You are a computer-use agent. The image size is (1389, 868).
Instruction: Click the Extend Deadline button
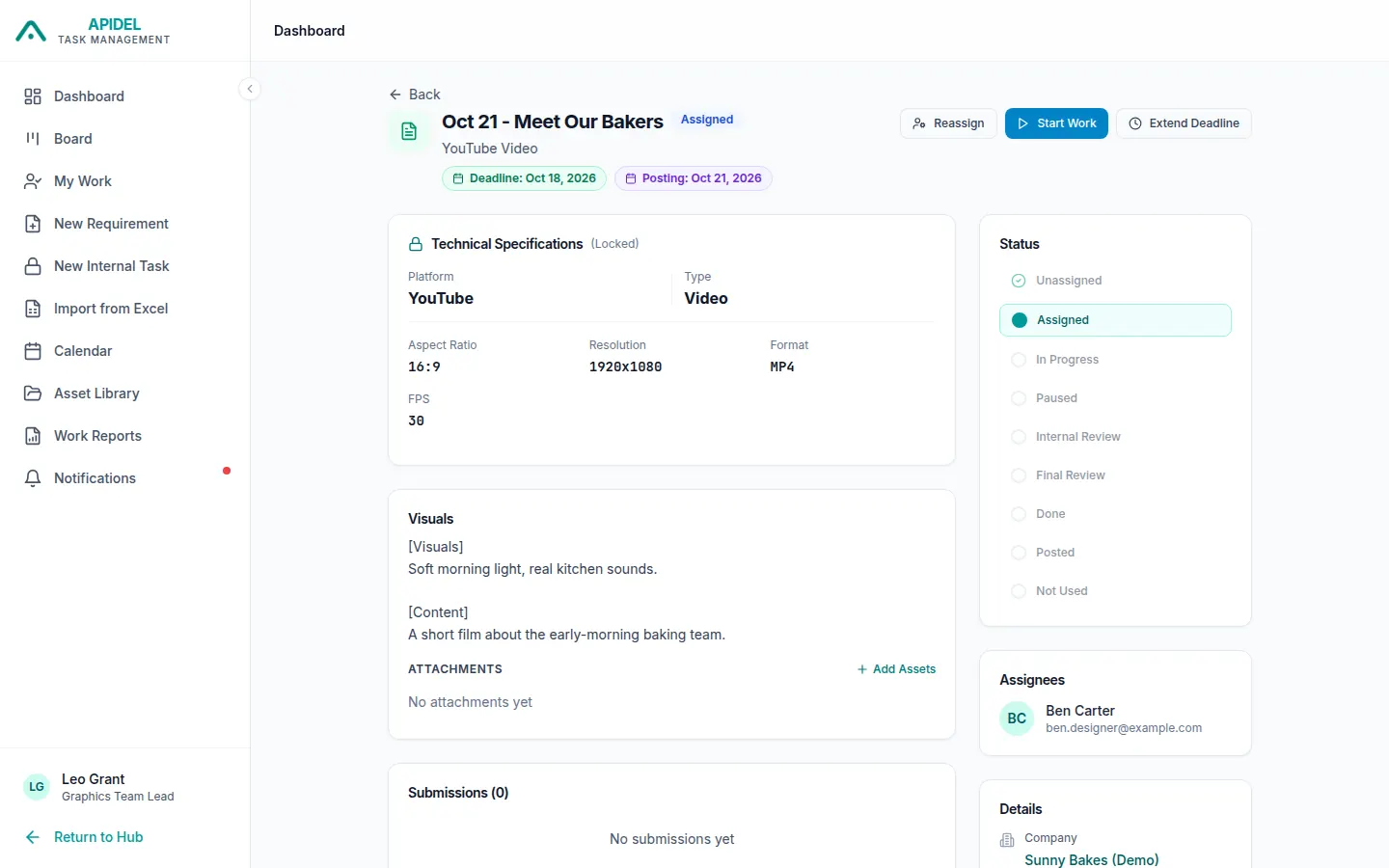(1184, 123)
